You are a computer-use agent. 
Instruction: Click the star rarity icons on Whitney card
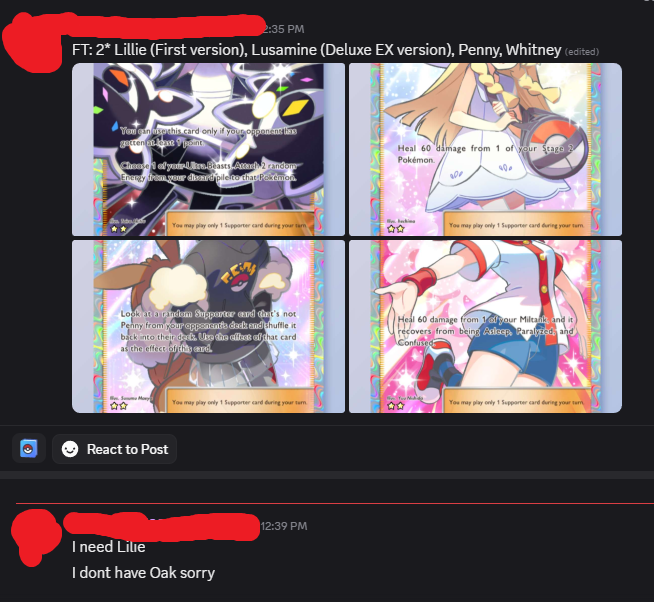pyautogui.click(x=395, y=406)
